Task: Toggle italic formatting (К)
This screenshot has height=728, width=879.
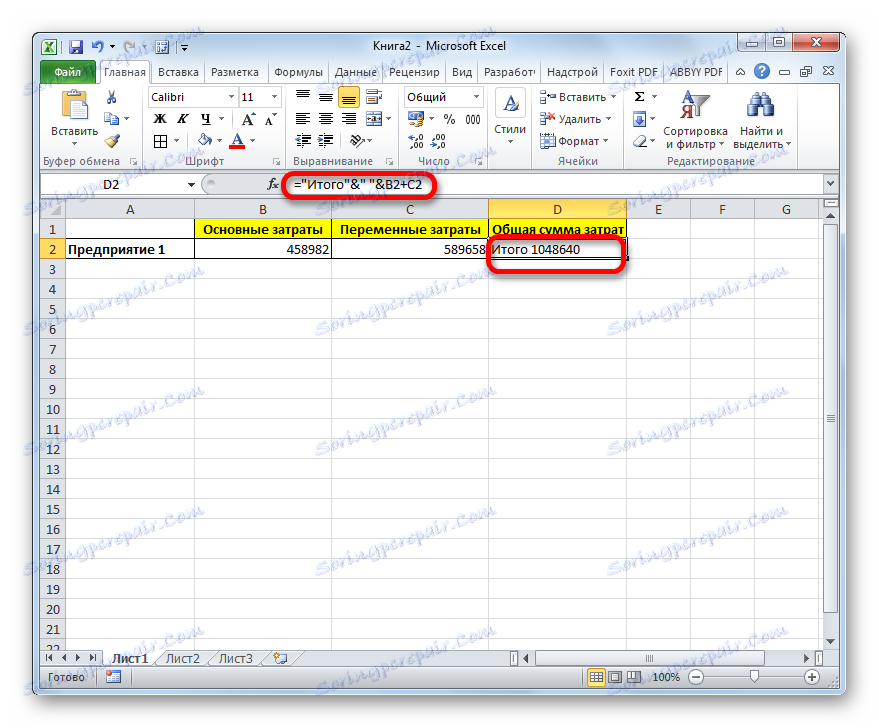Action: coord(183,118)
